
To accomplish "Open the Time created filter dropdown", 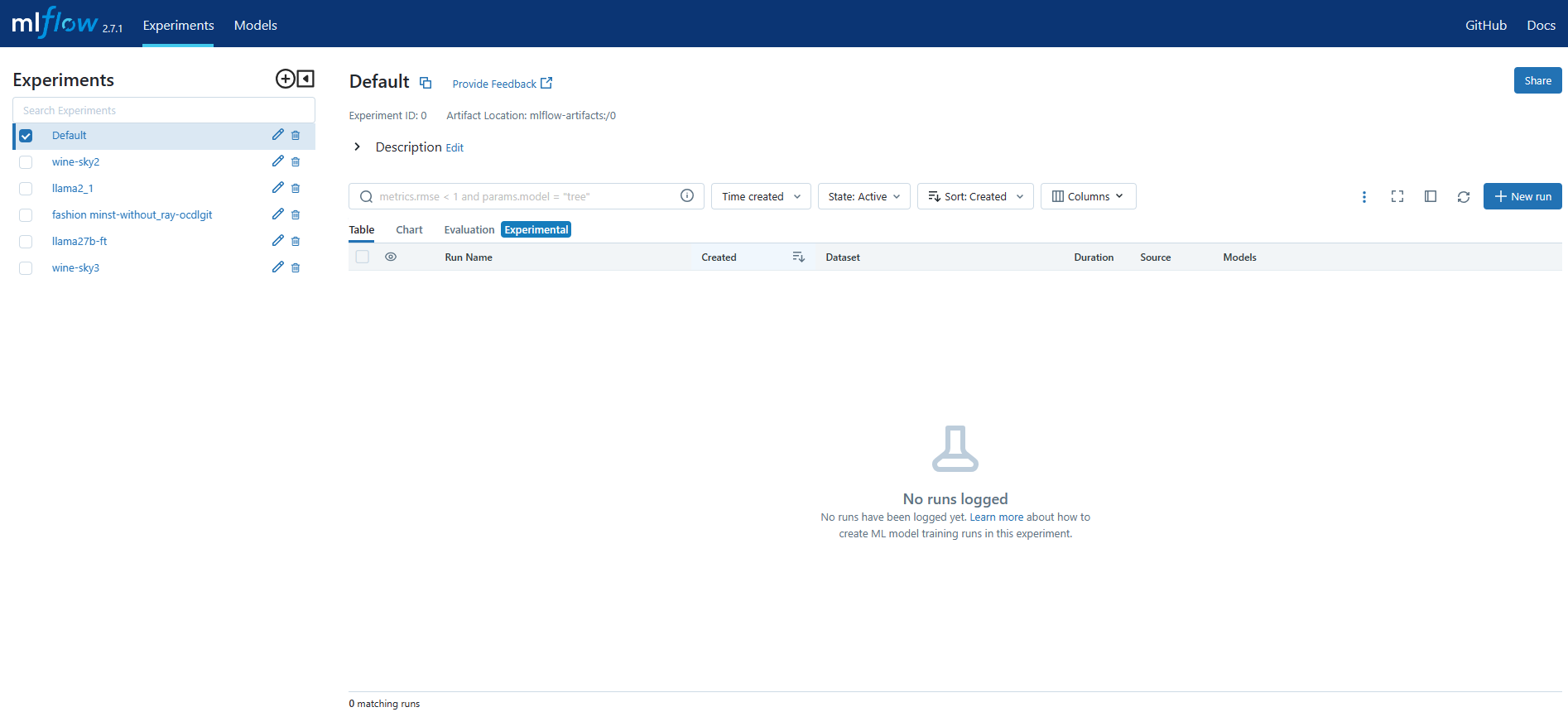I will (760, 197).
